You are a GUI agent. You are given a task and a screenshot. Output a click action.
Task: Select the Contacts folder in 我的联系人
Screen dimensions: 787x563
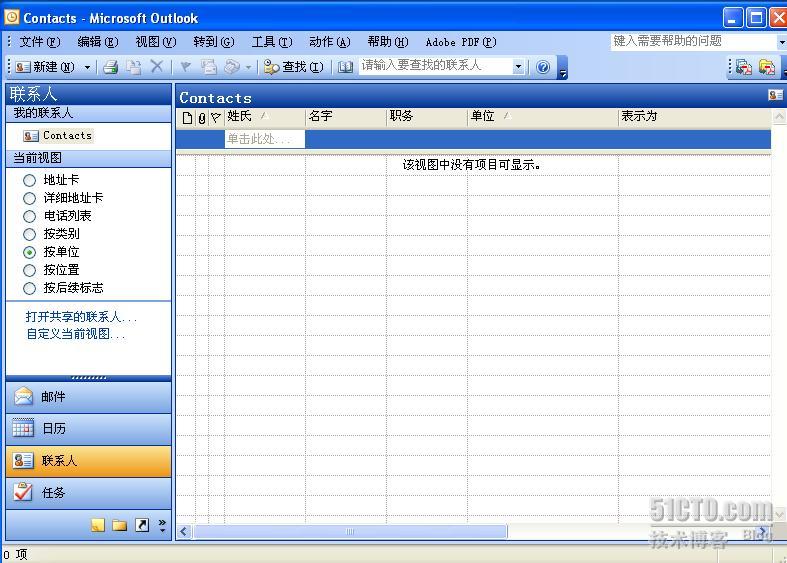58,135
